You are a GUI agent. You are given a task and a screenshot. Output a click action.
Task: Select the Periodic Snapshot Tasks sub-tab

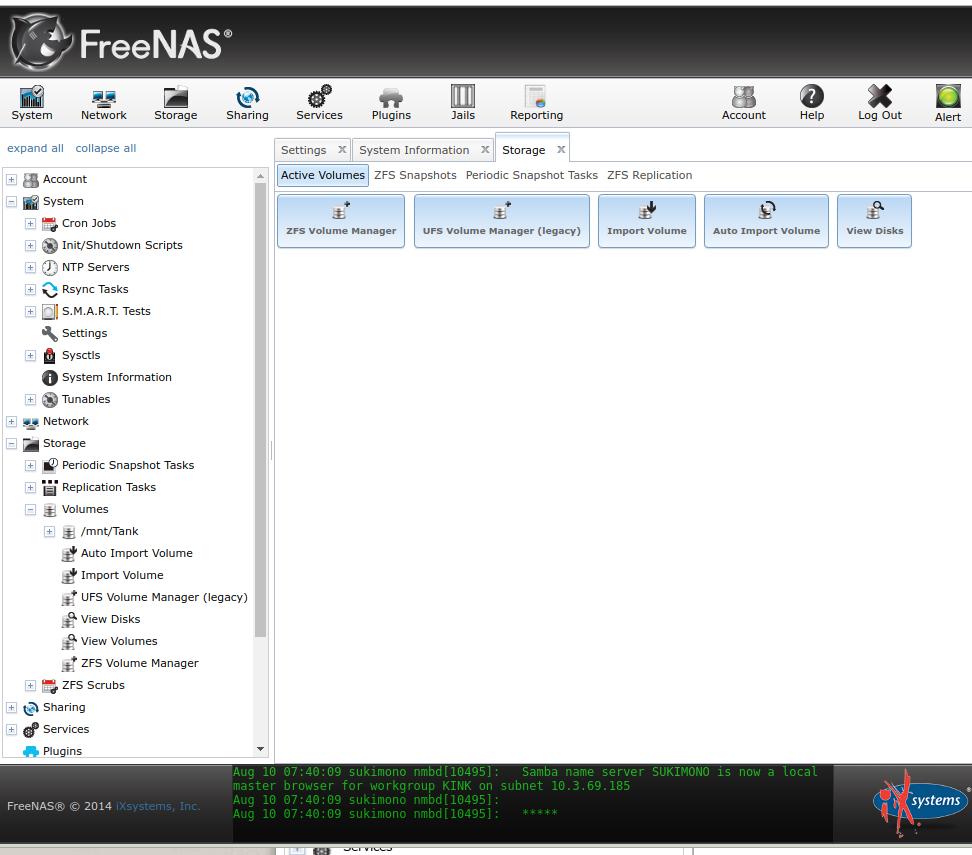(x=532, y=175)
